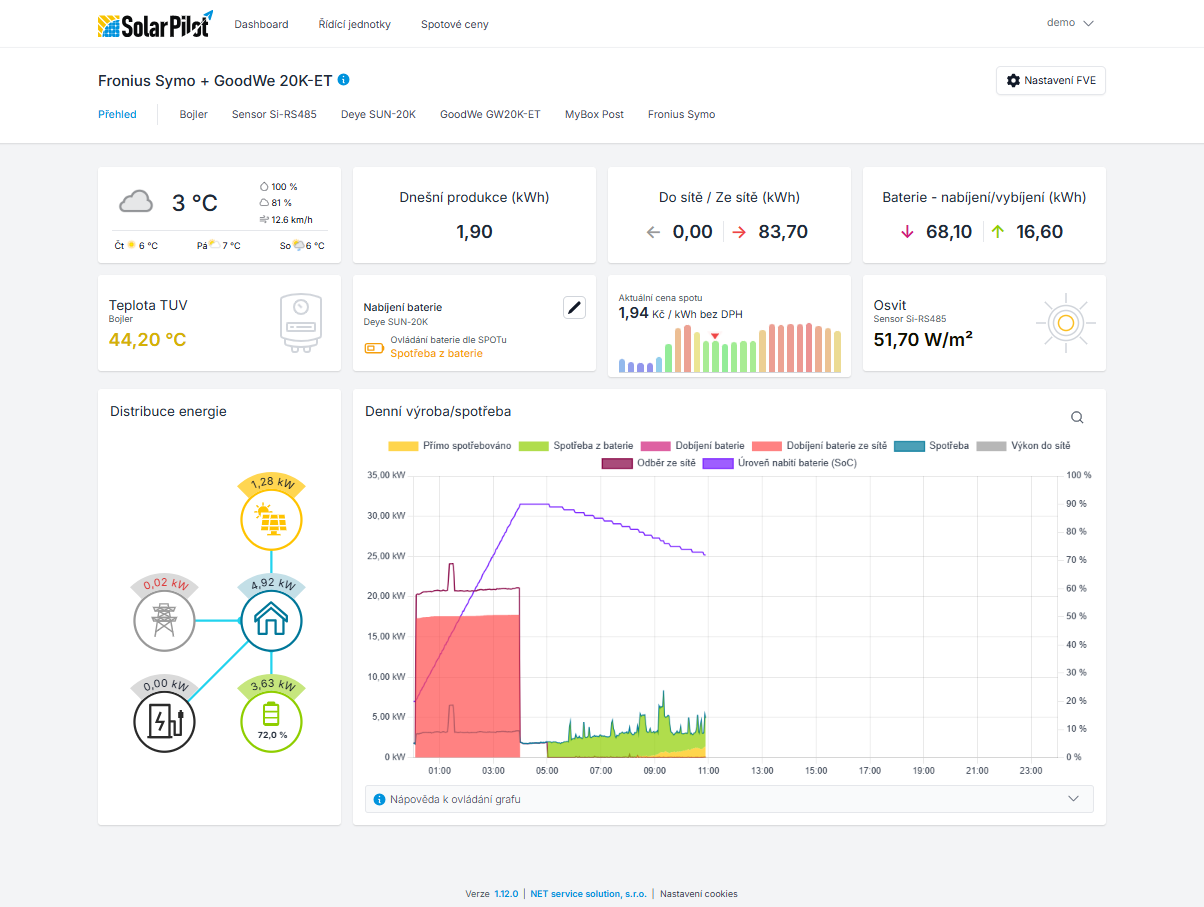Open the 'Řídící jednotky' menu item
The height and width of the screenshot is (907, 1204).
(354, 24)
